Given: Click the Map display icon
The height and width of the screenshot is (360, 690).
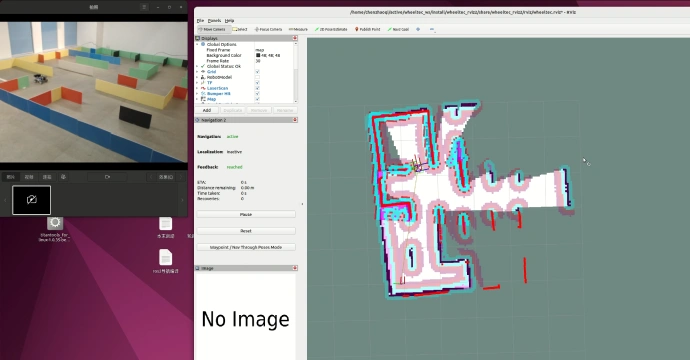Looking at the screenshot, I should [203, 99].
